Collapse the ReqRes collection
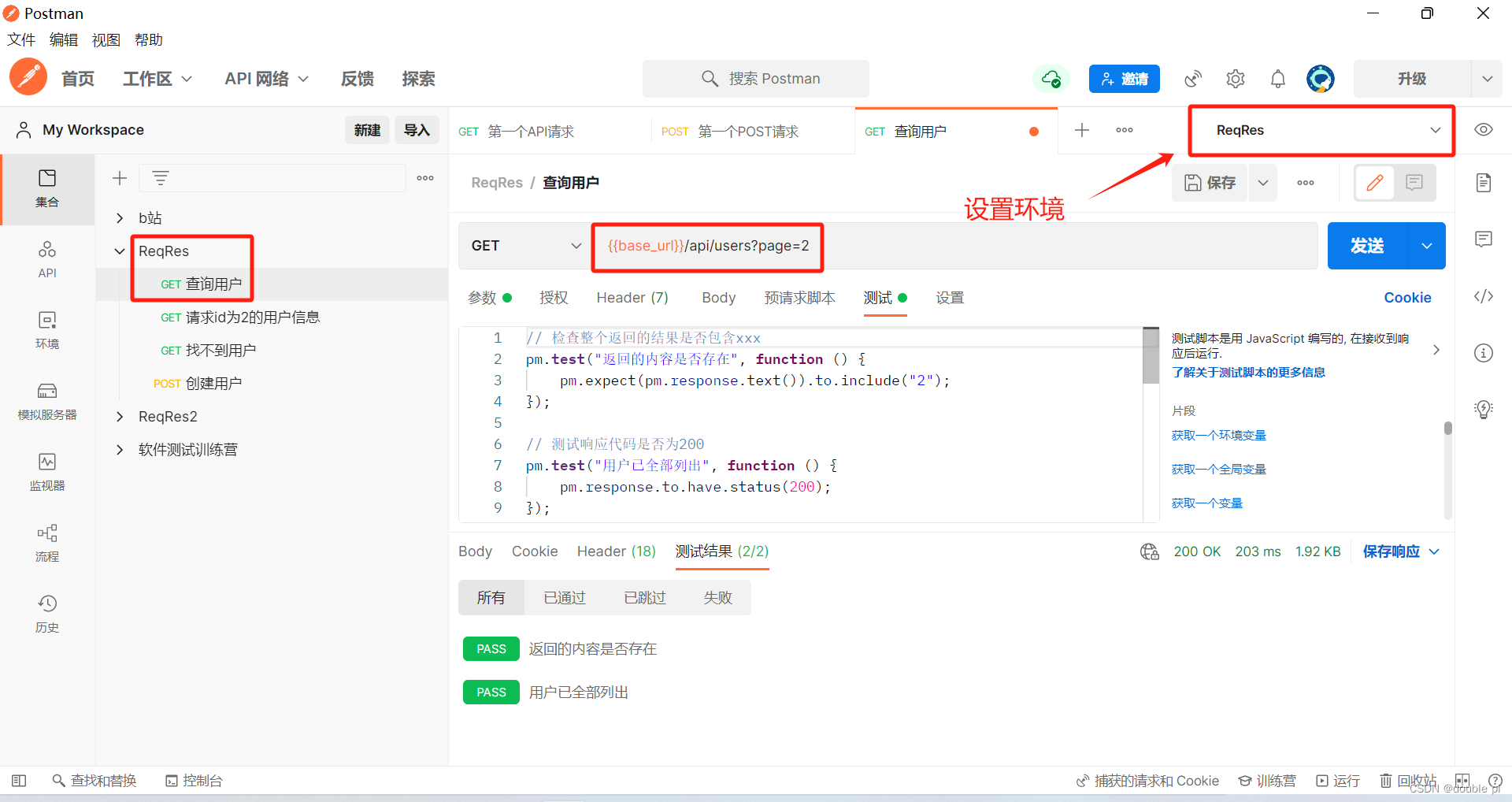The width and height of the screenshot is (1512, 802). click(120, 251)
